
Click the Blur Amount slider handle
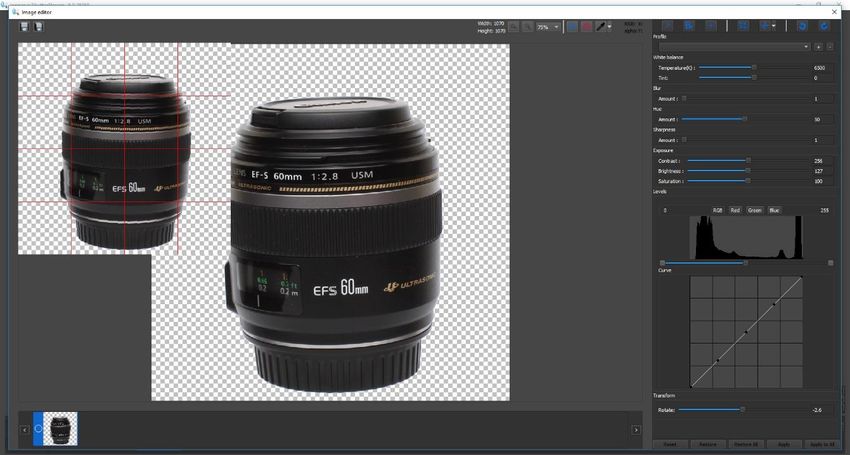point(684,99)
